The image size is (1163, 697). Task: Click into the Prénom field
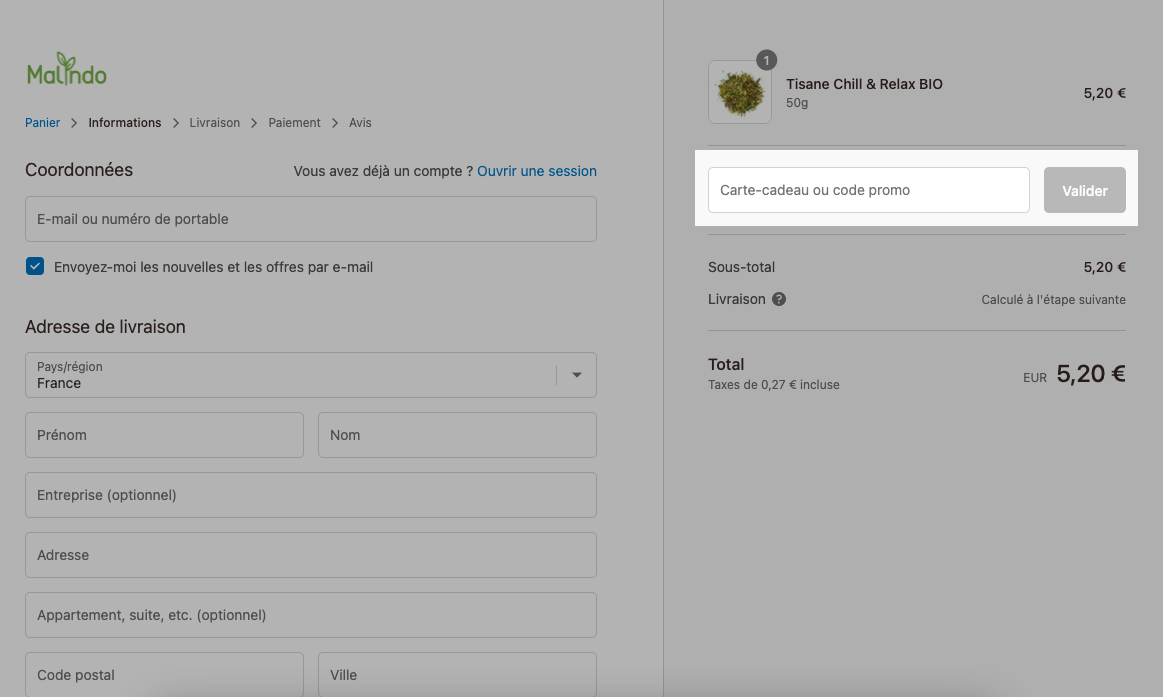(165, 435)
